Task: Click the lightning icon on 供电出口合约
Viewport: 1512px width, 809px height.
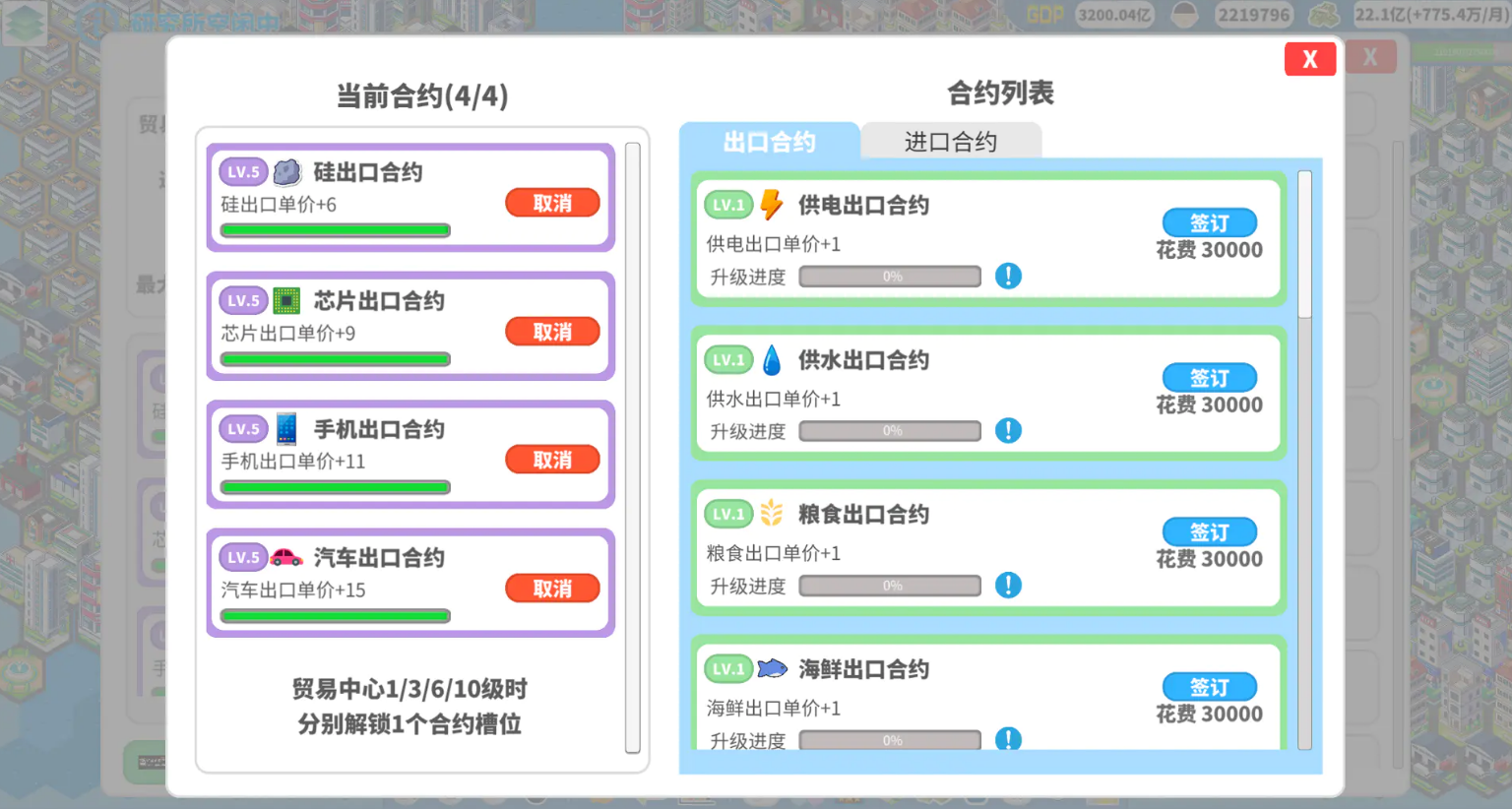Action: (771, 206)
